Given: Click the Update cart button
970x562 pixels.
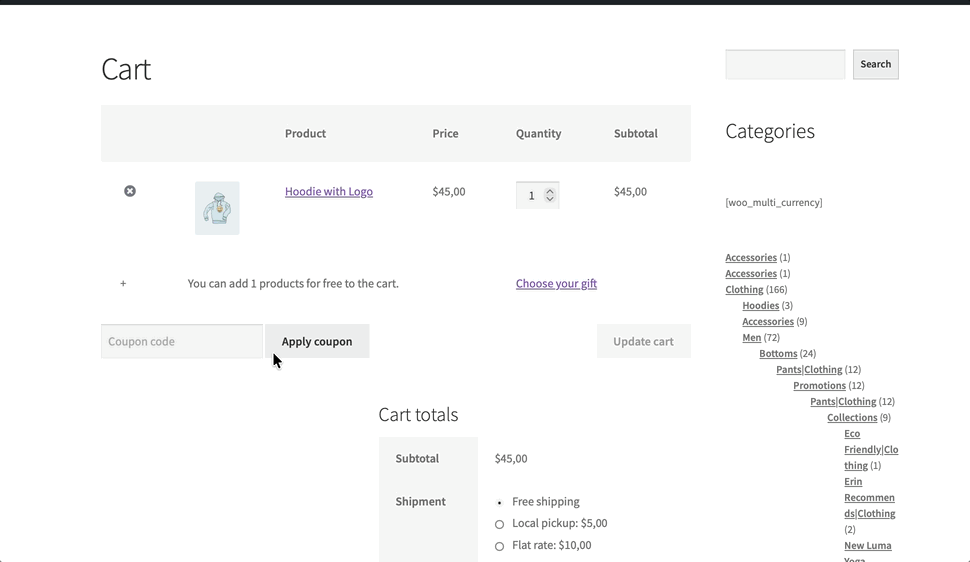Looking at the screenshot, I should (x=643, y=341).
